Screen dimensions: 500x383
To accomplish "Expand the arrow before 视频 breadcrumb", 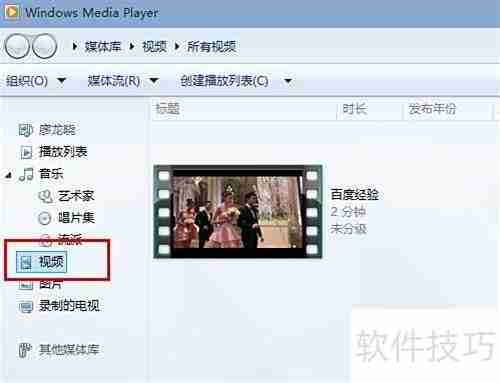I will coord(132,46).
